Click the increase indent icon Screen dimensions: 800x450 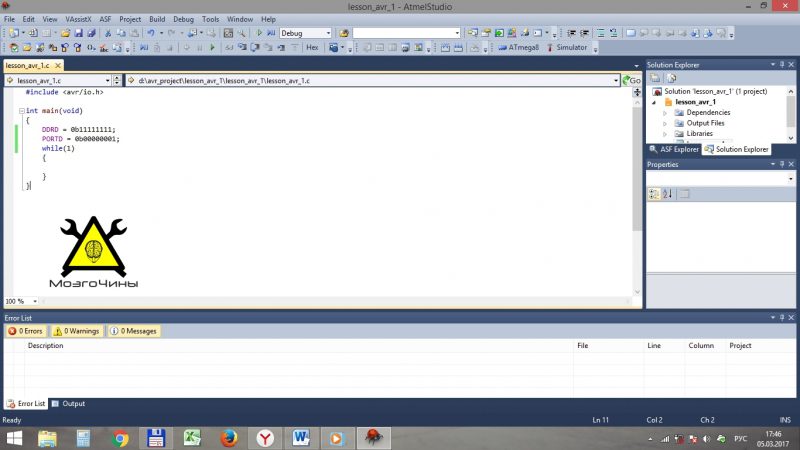(x=584, y=33)
